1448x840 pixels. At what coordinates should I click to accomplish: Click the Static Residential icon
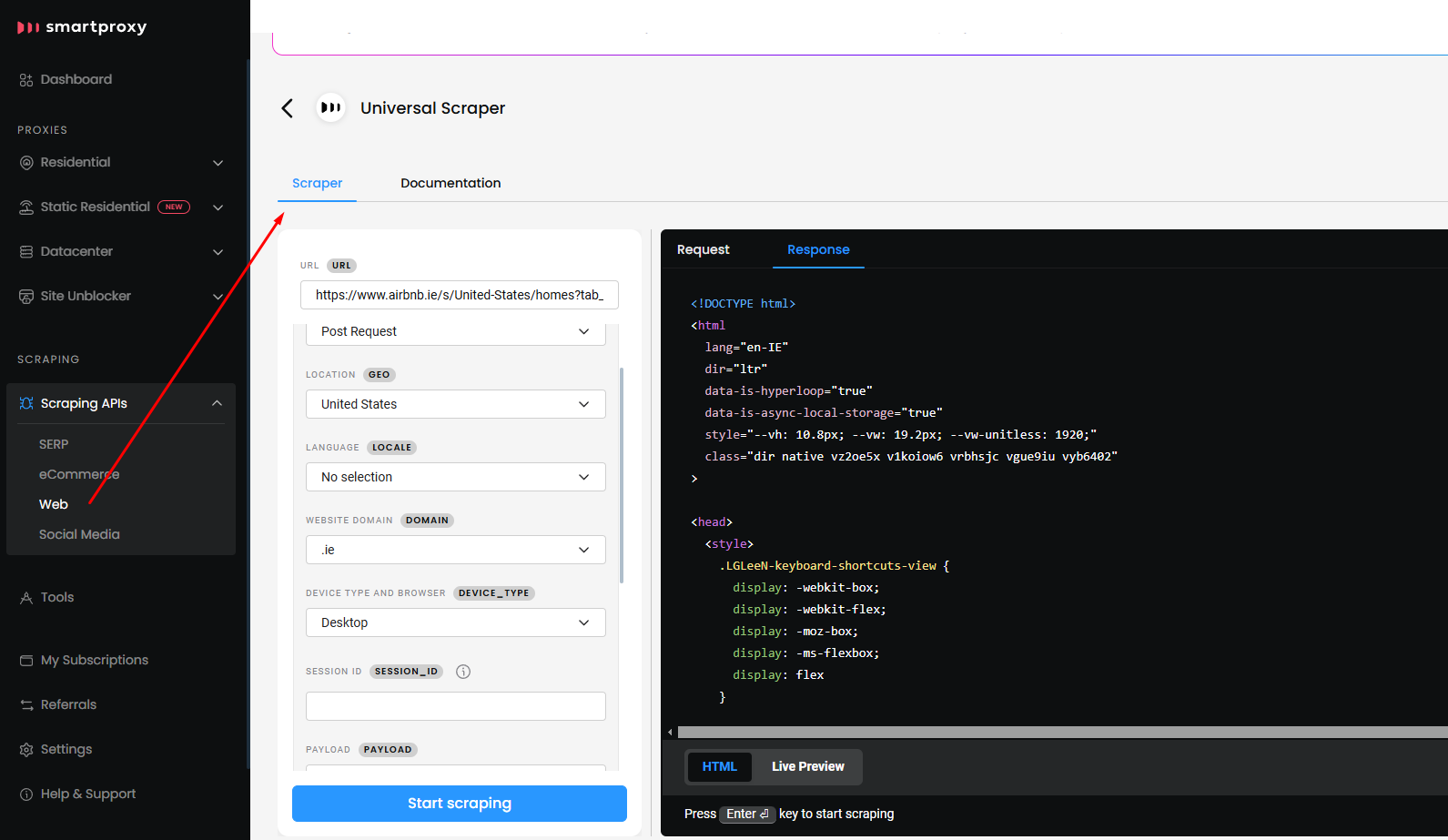tap(26, 207)
